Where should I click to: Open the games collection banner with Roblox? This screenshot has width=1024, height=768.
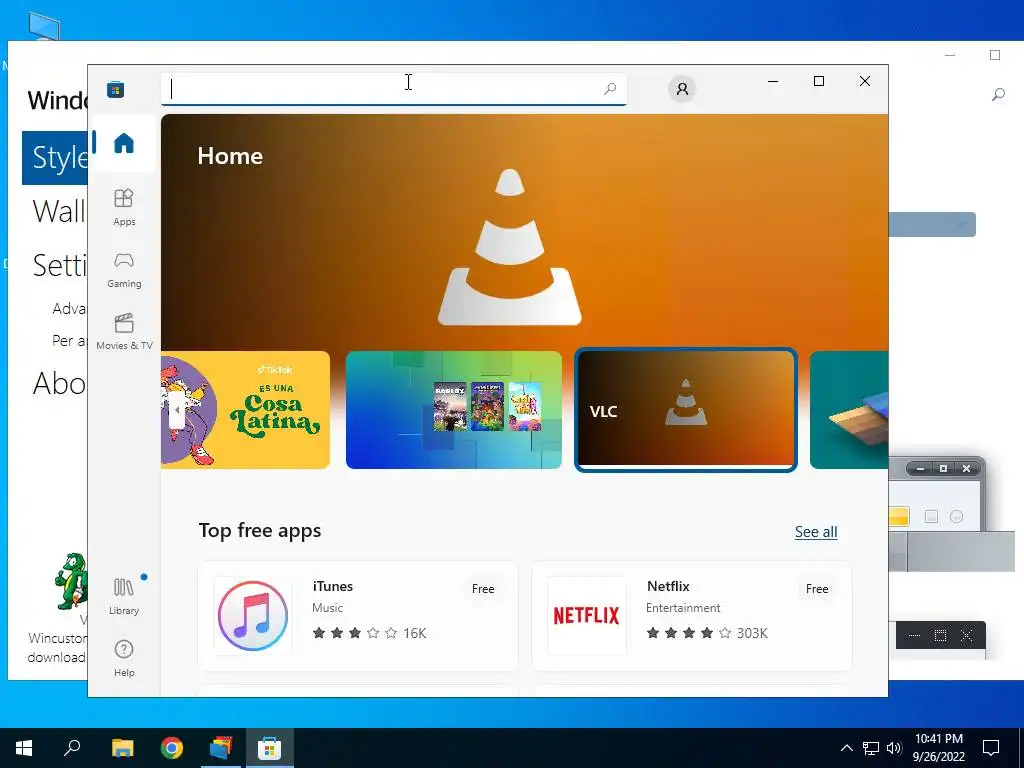point(454,410)
